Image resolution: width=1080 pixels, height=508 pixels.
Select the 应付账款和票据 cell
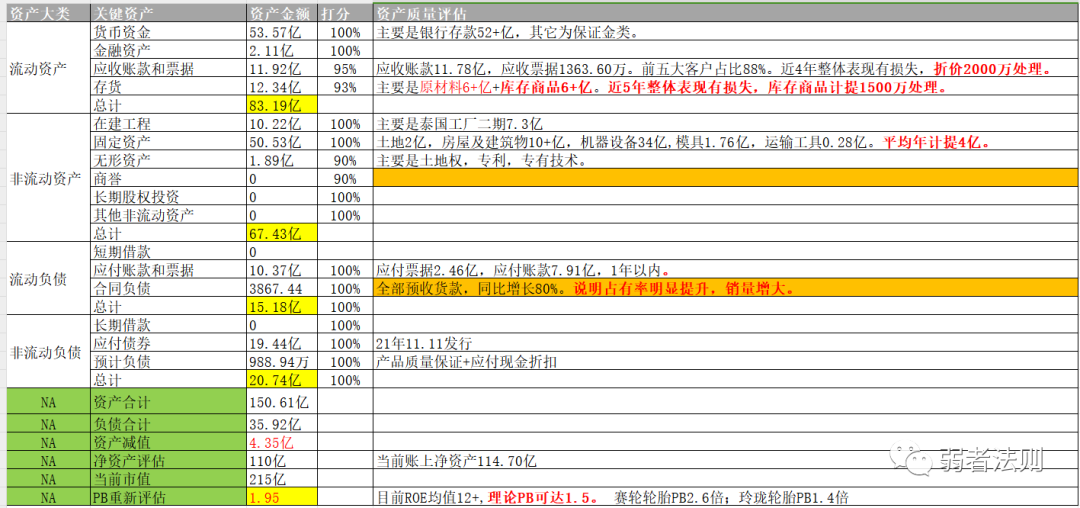coord(169,270)
